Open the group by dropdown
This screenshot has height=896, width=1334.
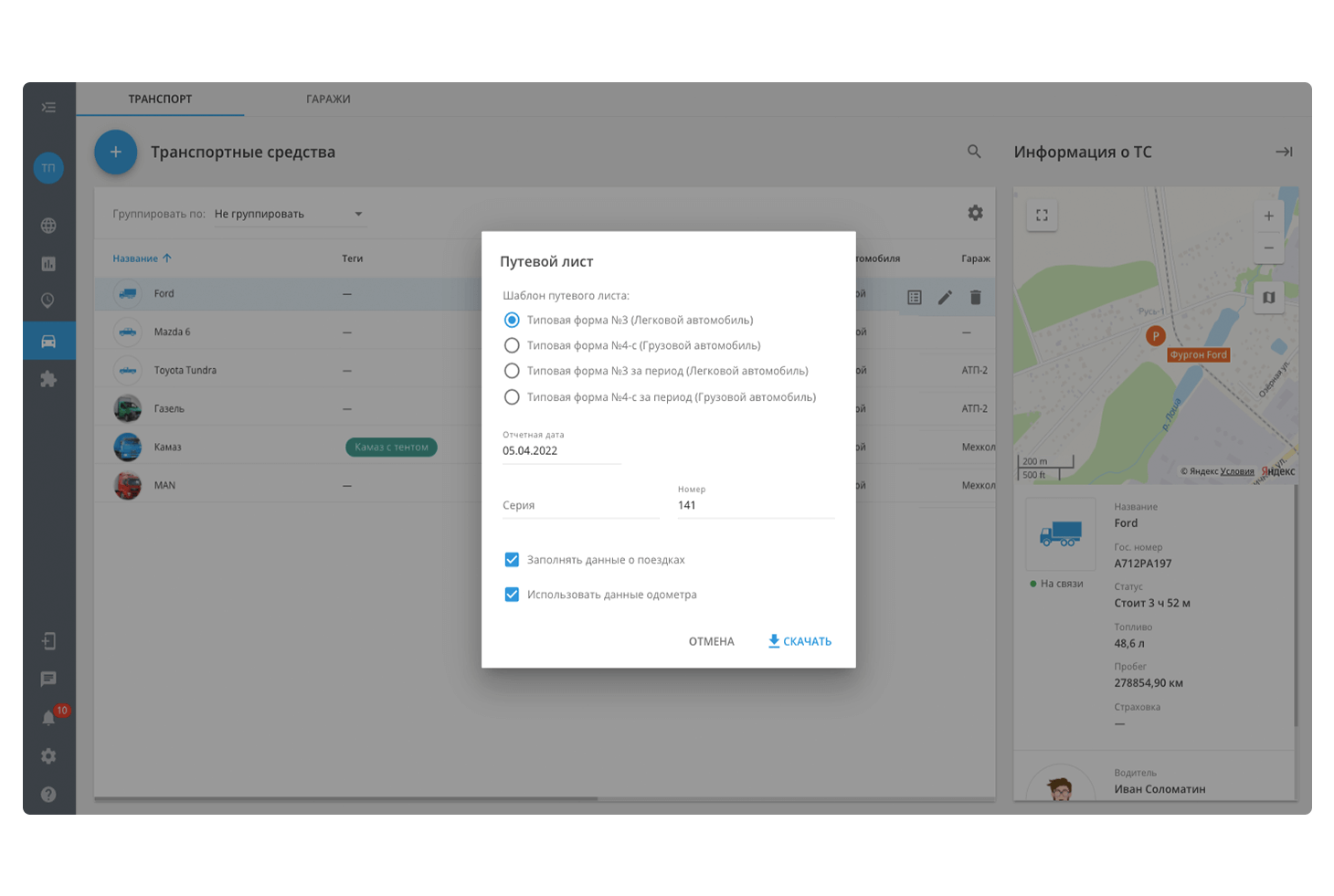point(289,214)
